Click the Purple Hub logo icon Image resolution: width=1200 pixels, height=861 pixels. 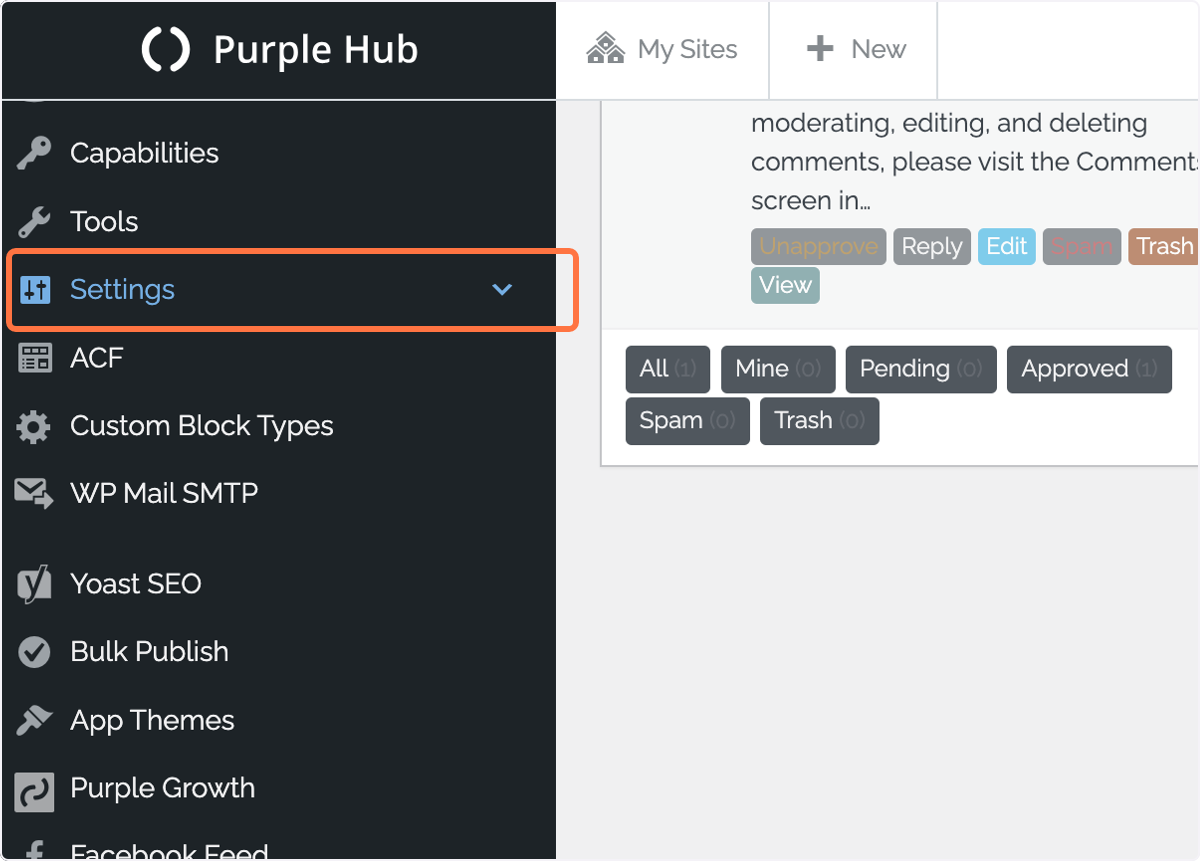pyautogui.click(x=165, y=49)
